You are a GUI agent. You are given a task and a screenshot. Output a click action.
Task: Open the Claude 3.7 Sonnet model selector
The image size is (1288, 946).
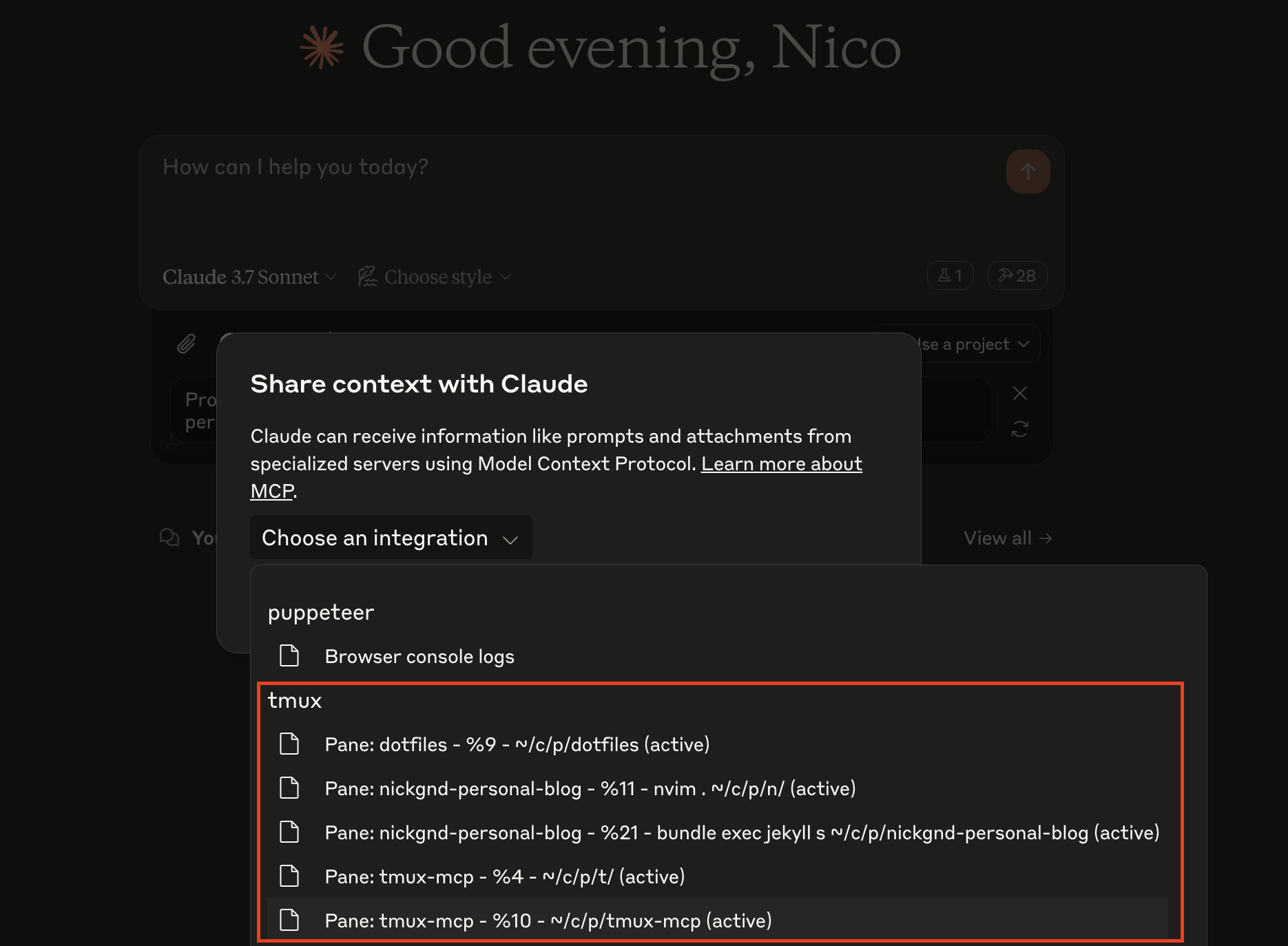coord(249,277)
